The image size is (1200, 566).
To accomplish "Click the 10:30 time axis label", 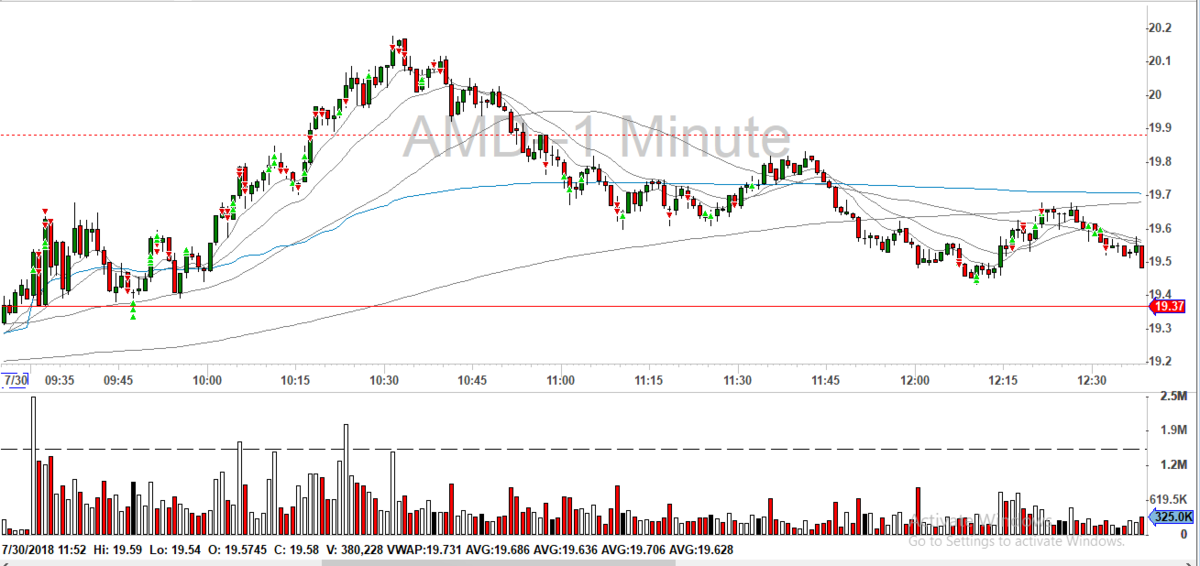I will tap(384, 380).
